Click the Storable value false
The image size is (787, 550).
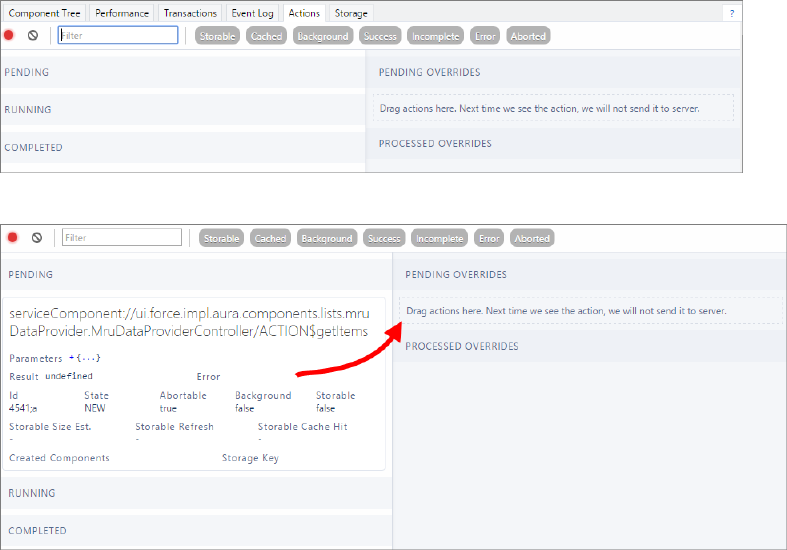click(x=325, y=408)
